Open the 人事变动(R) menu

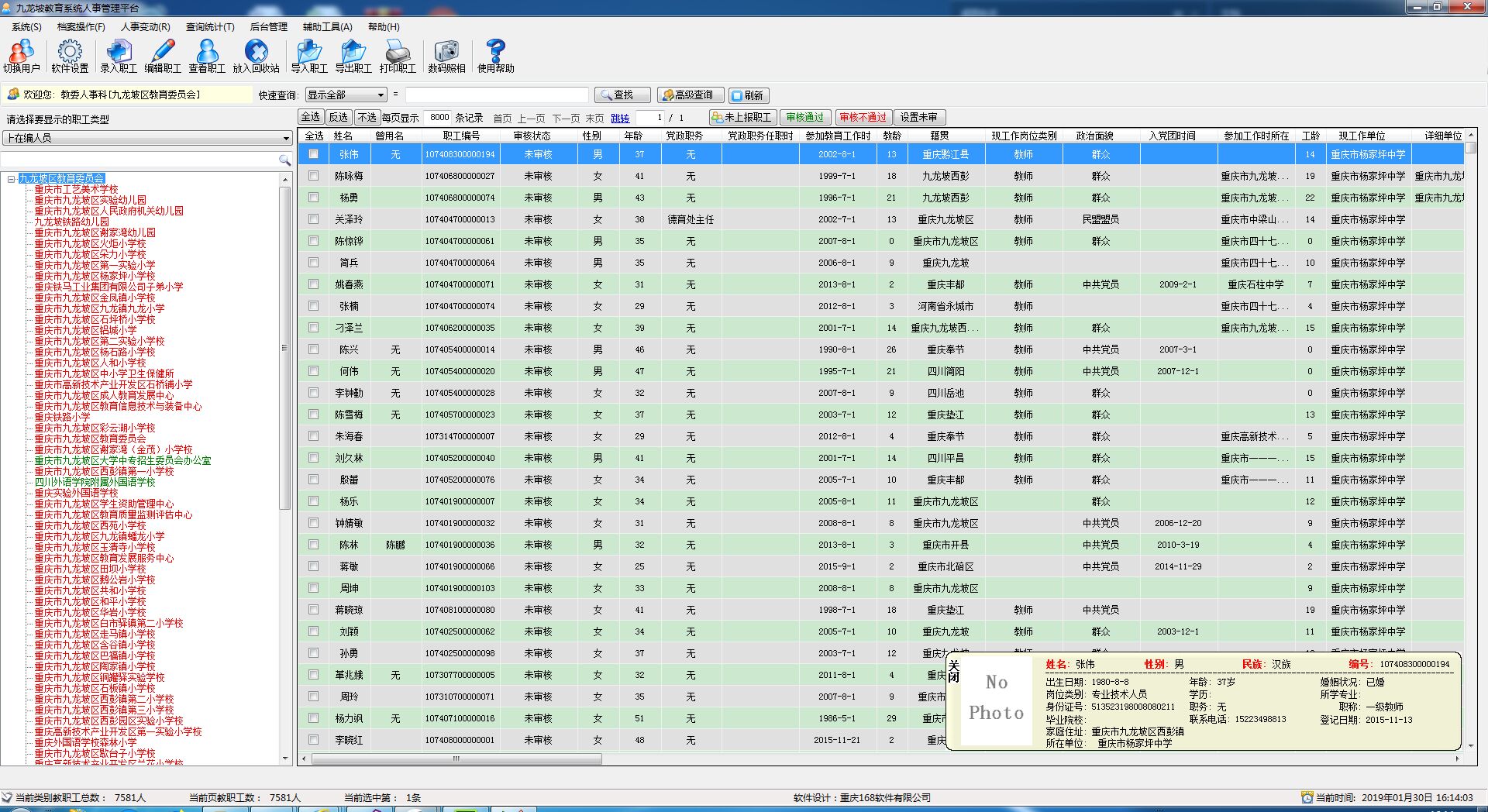coord(145,27)
